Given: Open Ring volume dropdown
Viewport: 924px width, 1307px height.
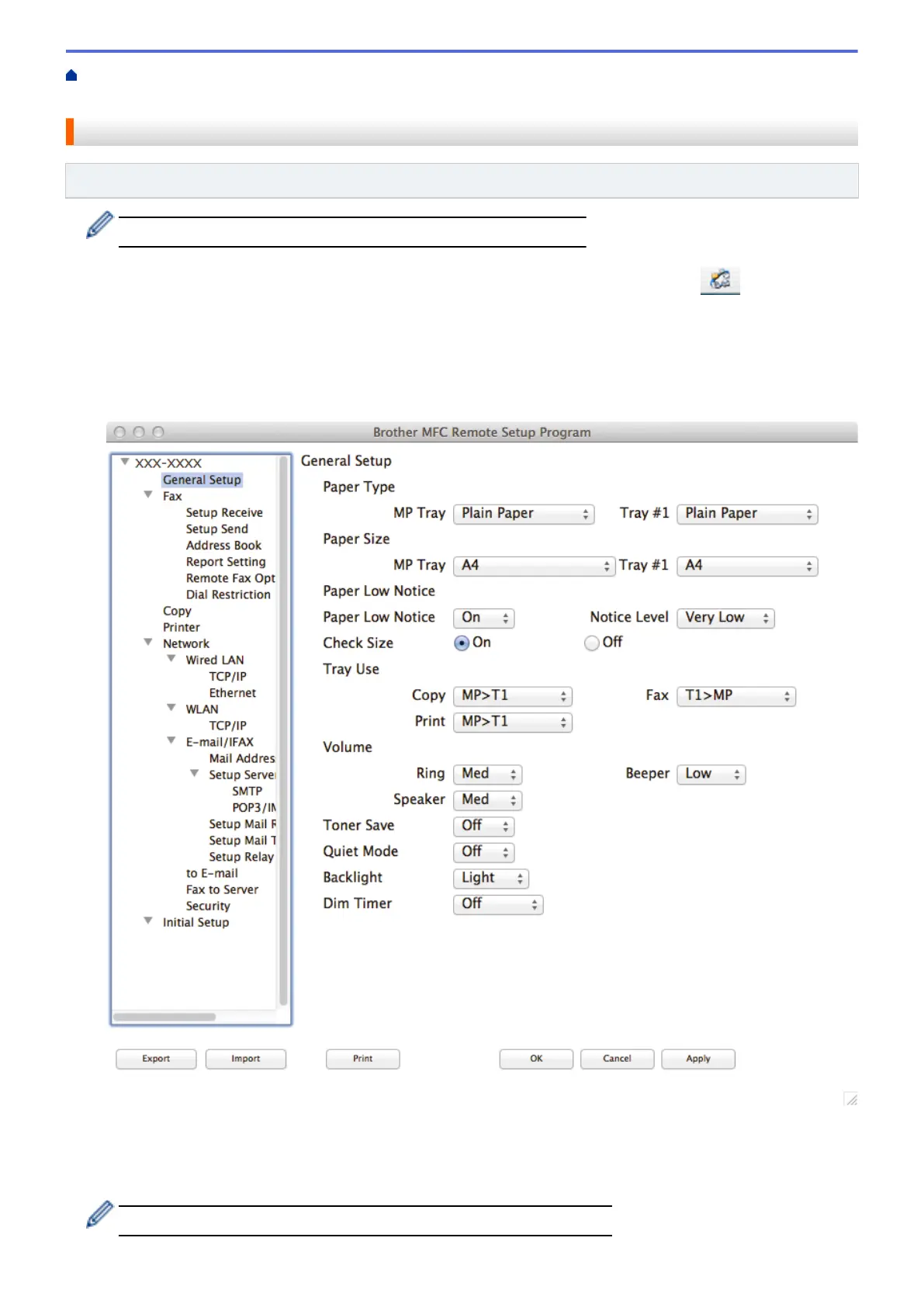Looking at the screenshot, I should click(x=488, y=774).
